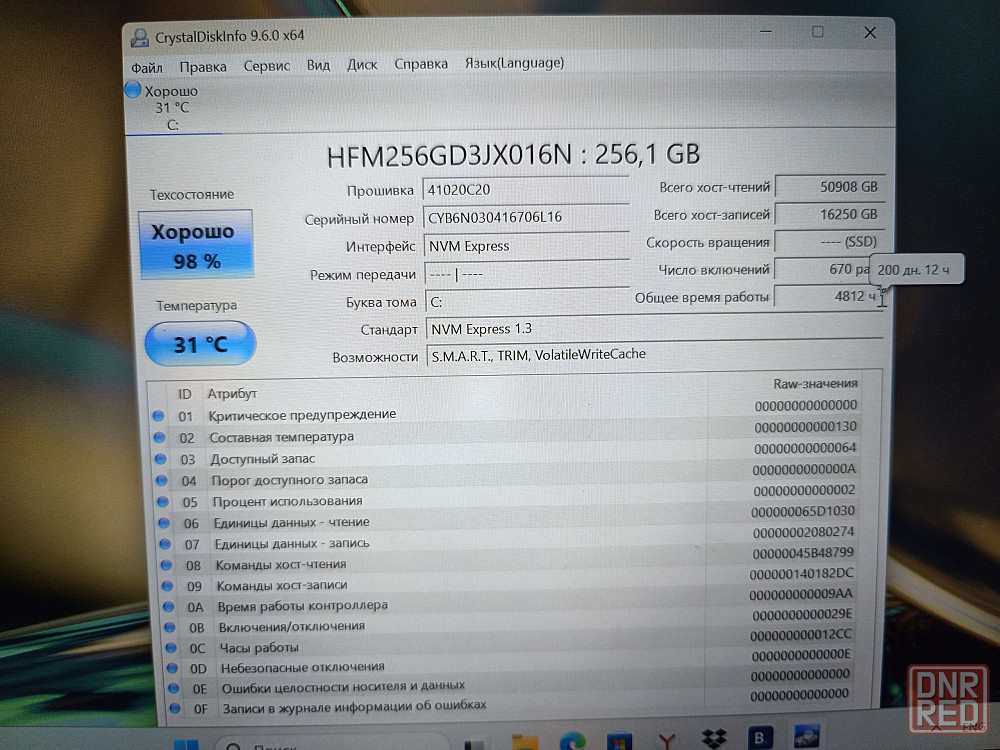Image resolution: width=1000 pixels, height=750 pixels.
Task: Select row 06 Единицы данных - чтение
Action: [x=510, y=517]
